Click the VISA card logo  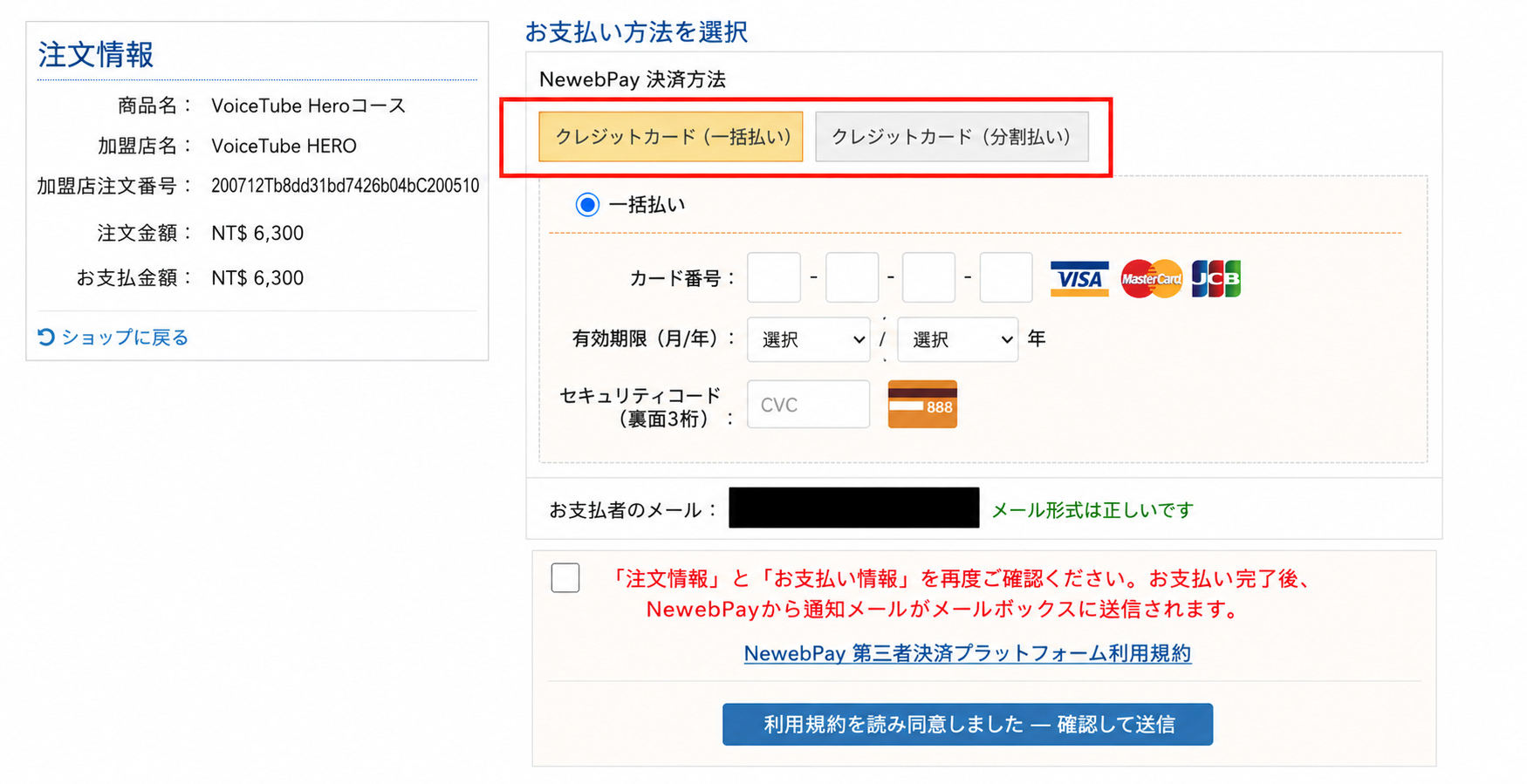pyautogui.click(x=1079, y=279)
